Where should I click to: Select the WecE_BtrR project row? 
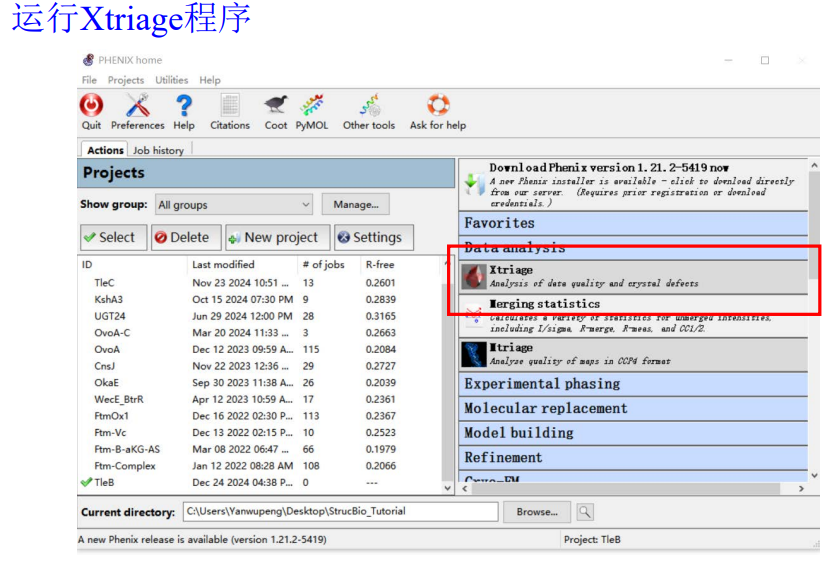point(260,399)
